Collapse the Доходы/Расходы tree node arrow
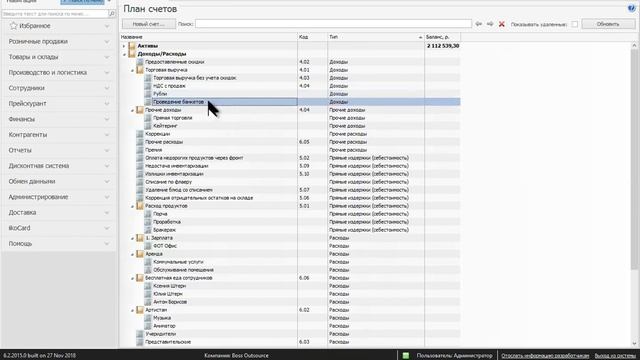Viewport: 640px width, 360px height. coord(124,54)
